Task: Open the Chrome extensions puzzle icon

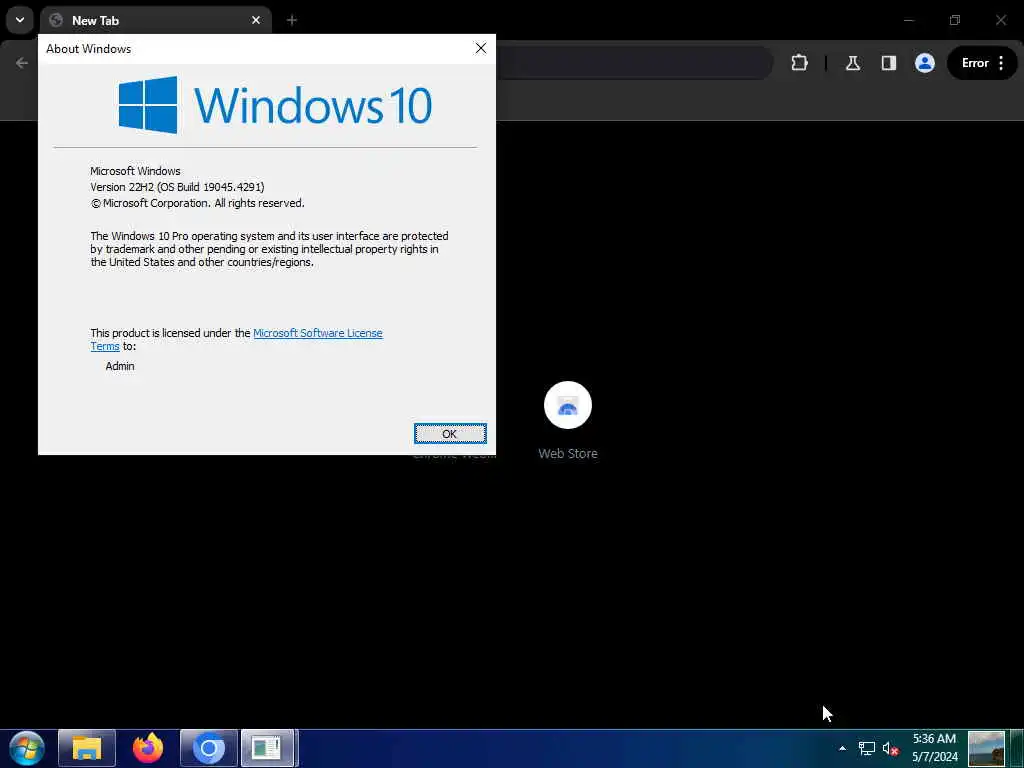Action: click(x=799, y=63)
